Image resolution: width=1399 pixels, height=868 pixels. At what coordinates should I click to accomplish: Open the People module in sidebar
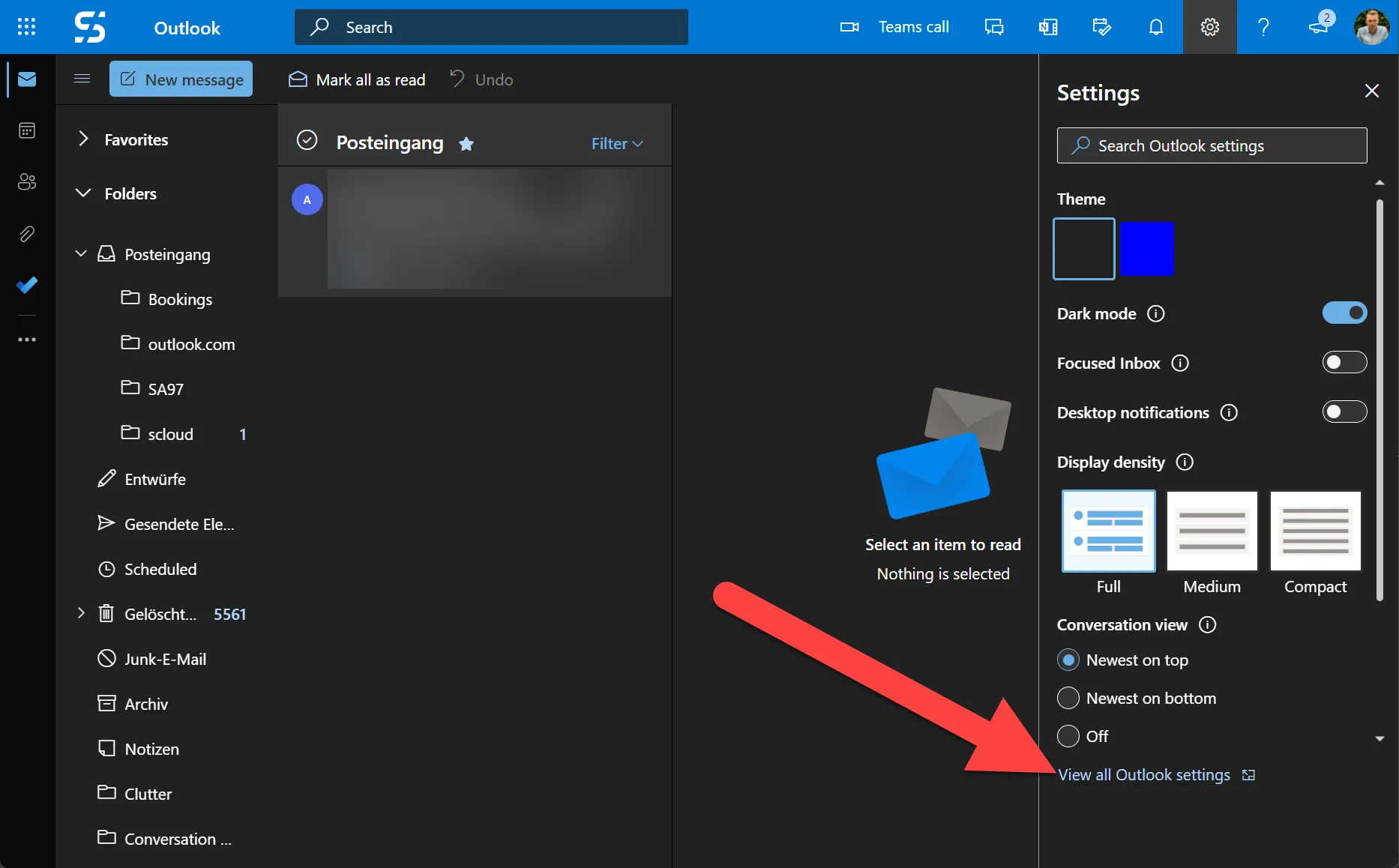point(27,182)
